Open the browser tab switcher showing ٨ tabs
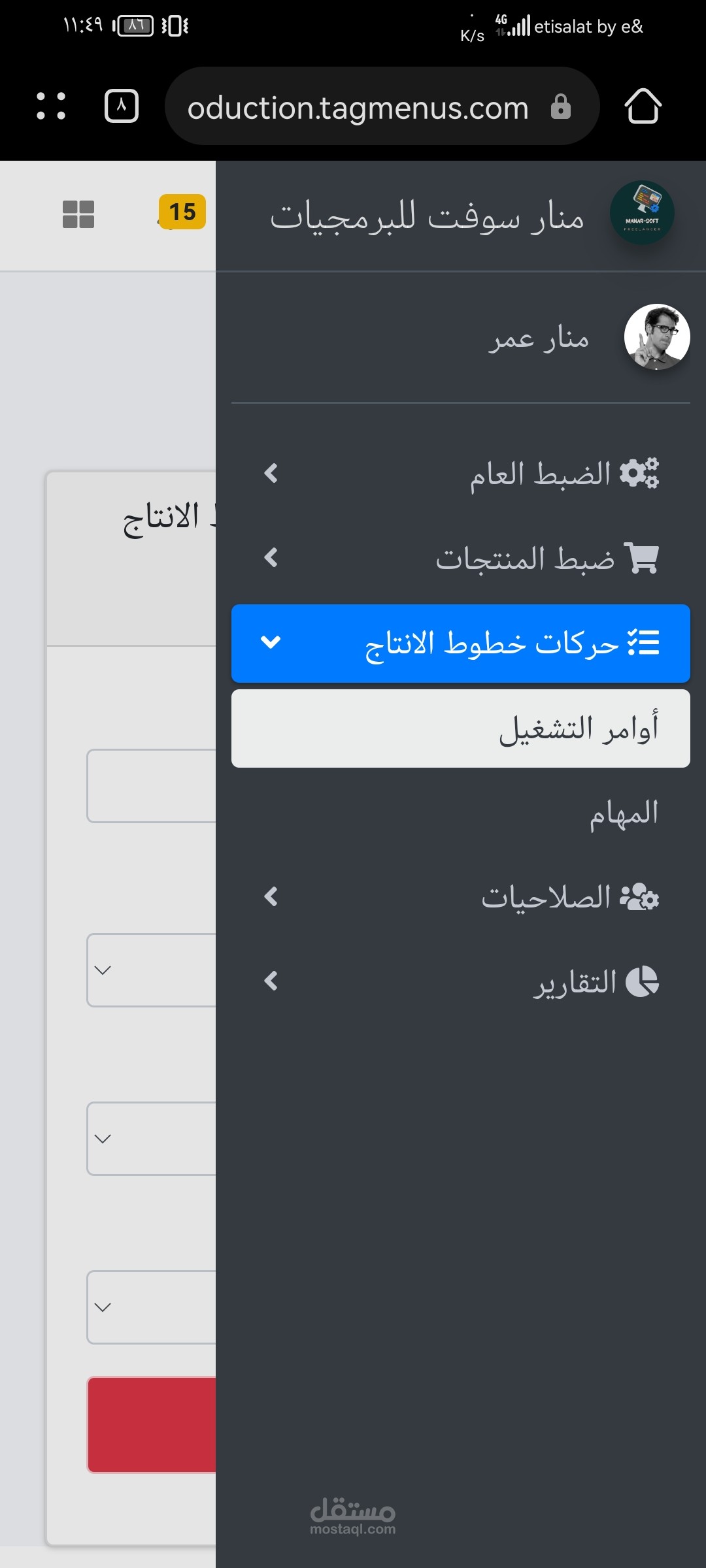The image size is (706, 1568). [121, 107]
